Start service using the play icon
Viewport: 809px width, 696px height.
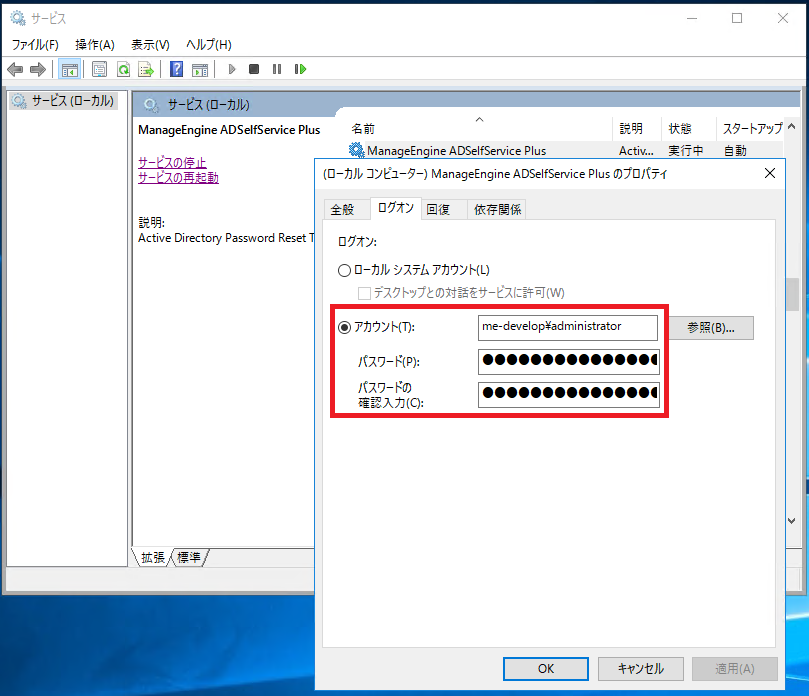pyautogui.click(x=232, y=69)
